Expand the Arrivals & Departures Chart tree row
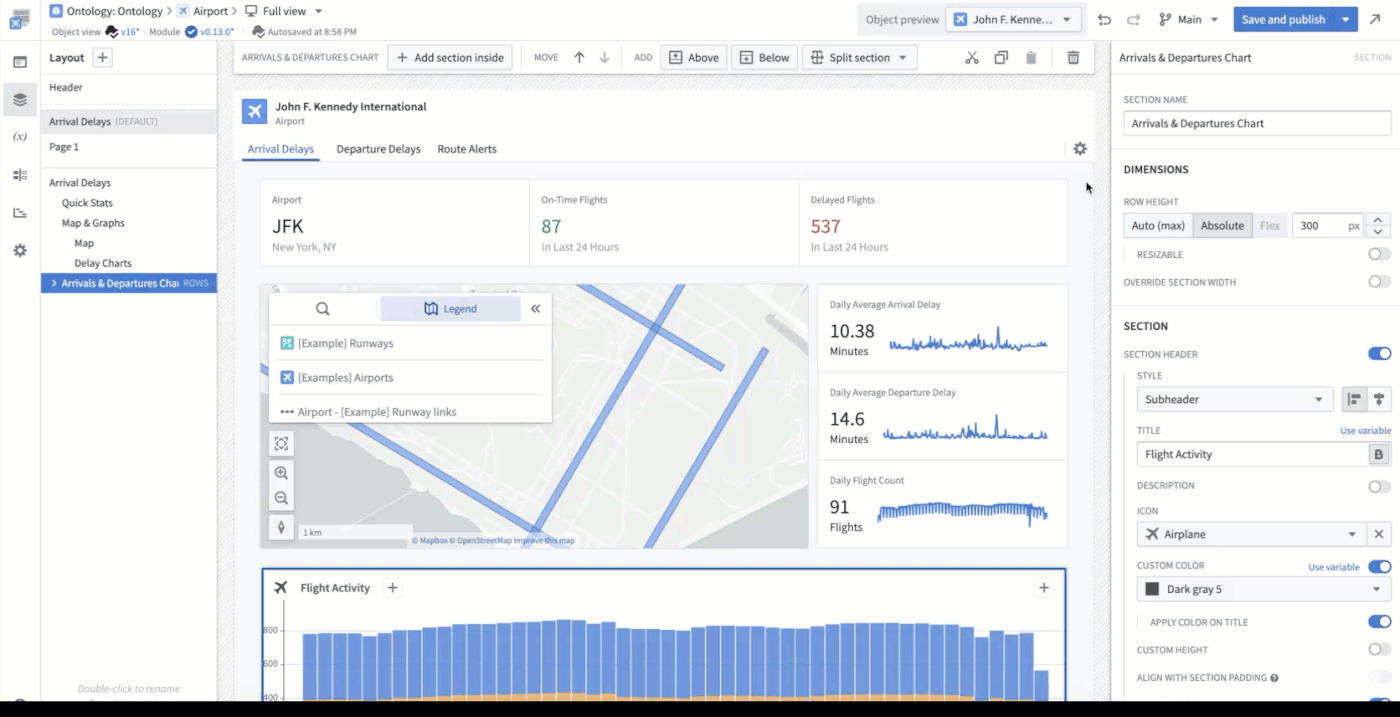Screen dimensions: 1400x717 click(x=54, y=284)
